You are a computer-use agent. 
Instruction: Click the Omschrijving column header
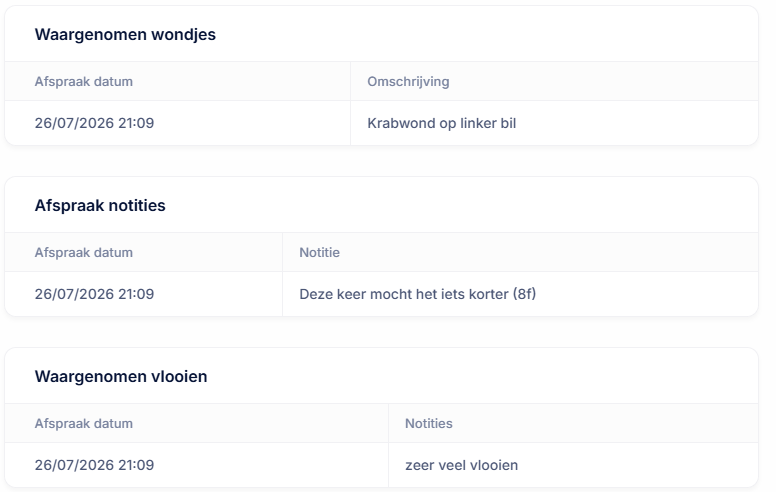tap(408, 82)
